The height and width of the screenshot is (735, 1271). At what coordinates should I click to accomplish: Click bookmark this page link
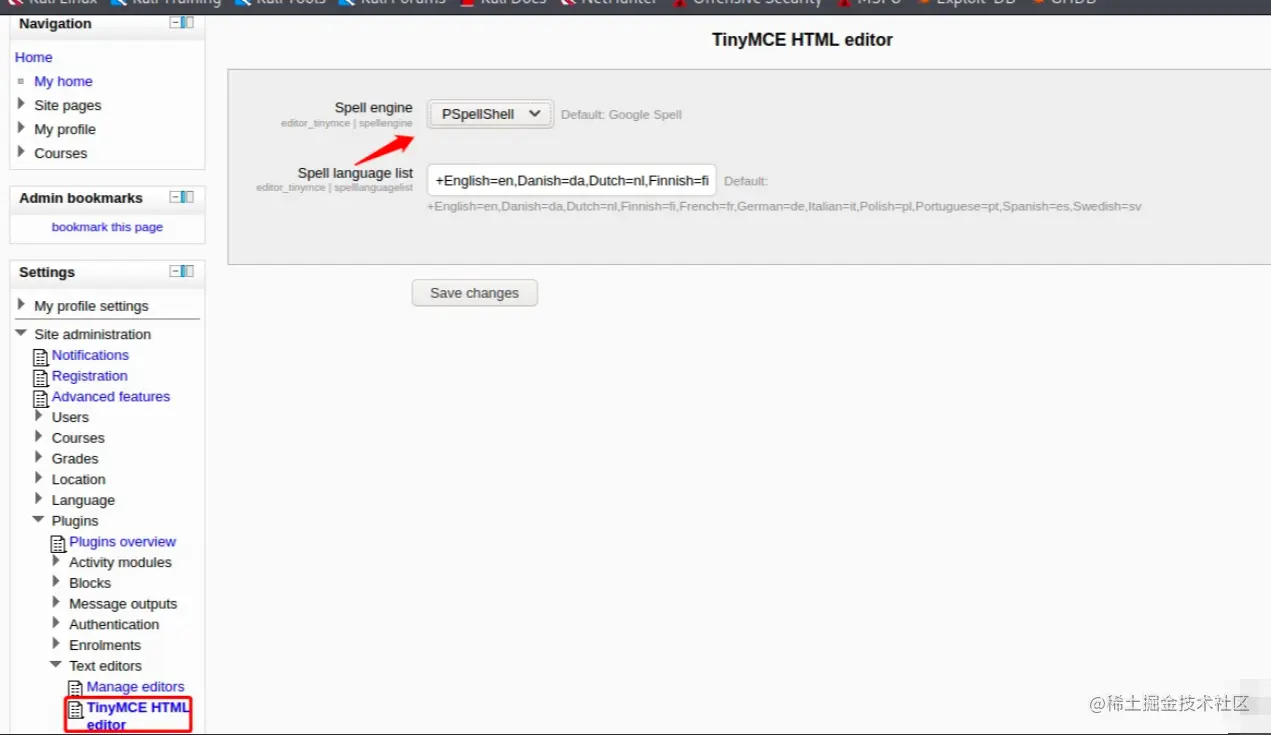click(x=107, y=227)
